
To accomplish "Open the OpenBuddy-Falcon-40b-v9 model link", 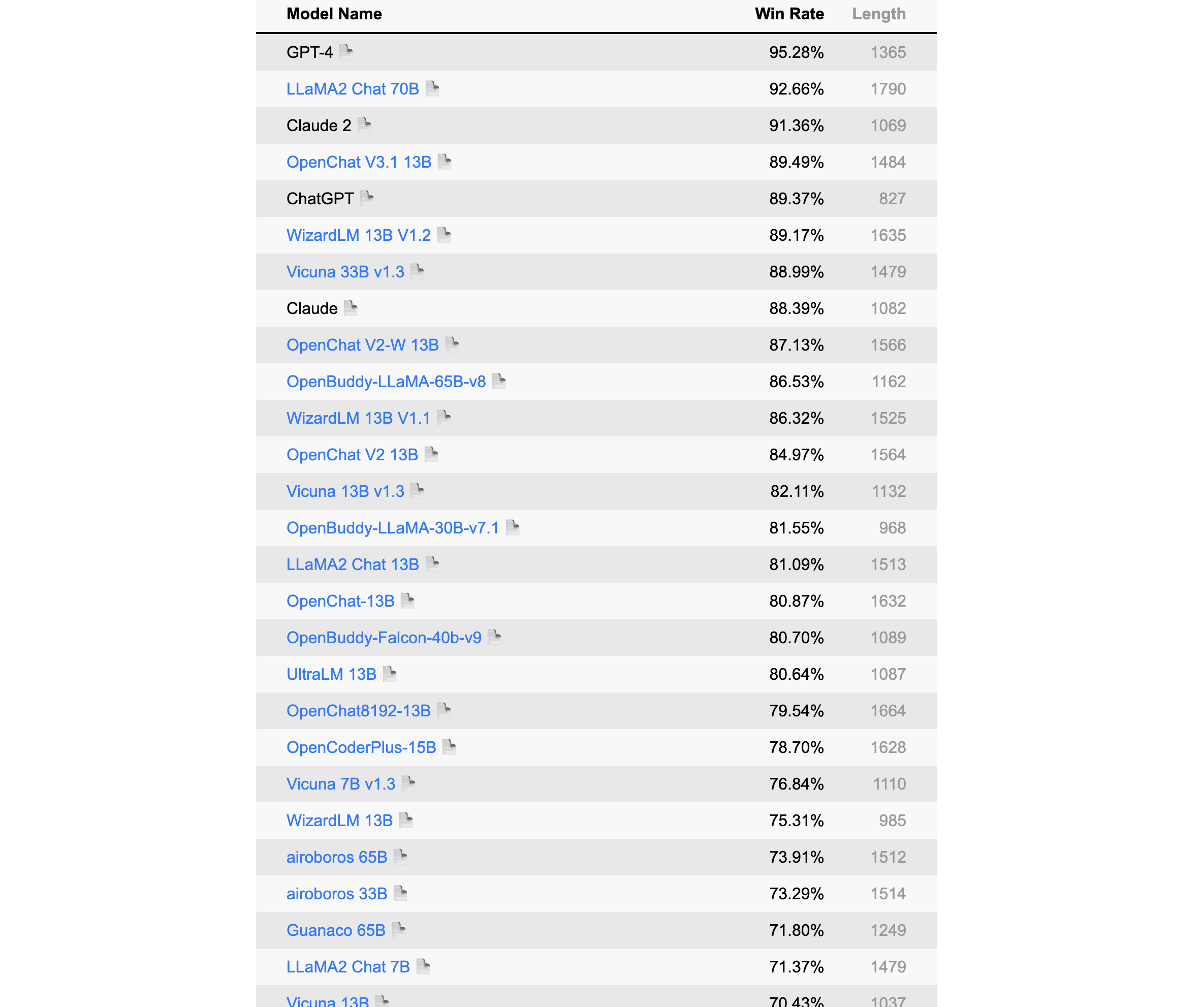I will pyautogui.click(x=384, y=638).
